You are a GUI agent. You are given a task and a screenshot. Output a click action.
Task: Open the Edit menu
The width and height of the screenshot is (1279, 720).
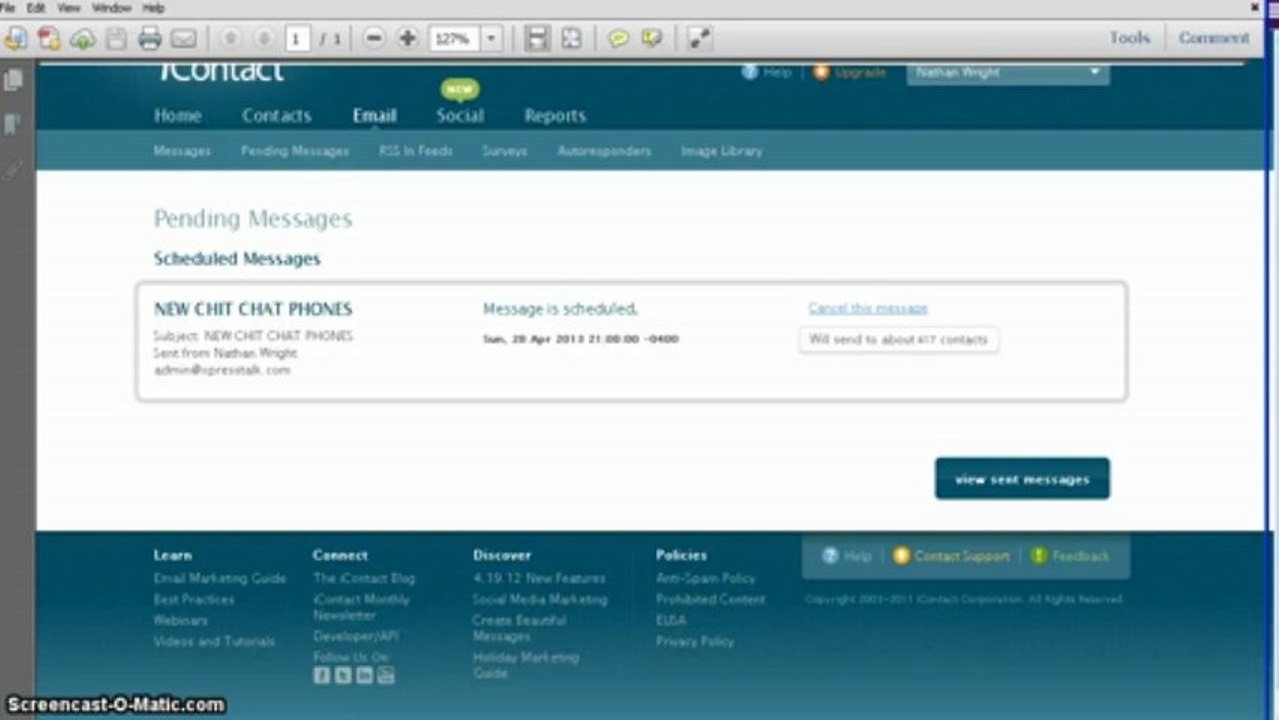pos(36,7)
